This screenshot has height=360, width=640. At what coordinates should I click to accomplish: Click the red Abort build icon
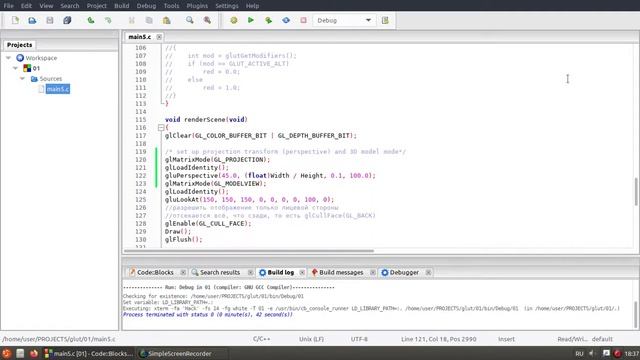303,20
